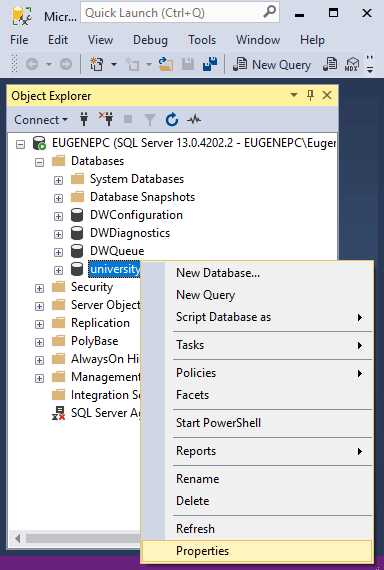384x570 pixels.
Task: Open the toolbar overflow options arrow
Action: [x=370, y=64]
